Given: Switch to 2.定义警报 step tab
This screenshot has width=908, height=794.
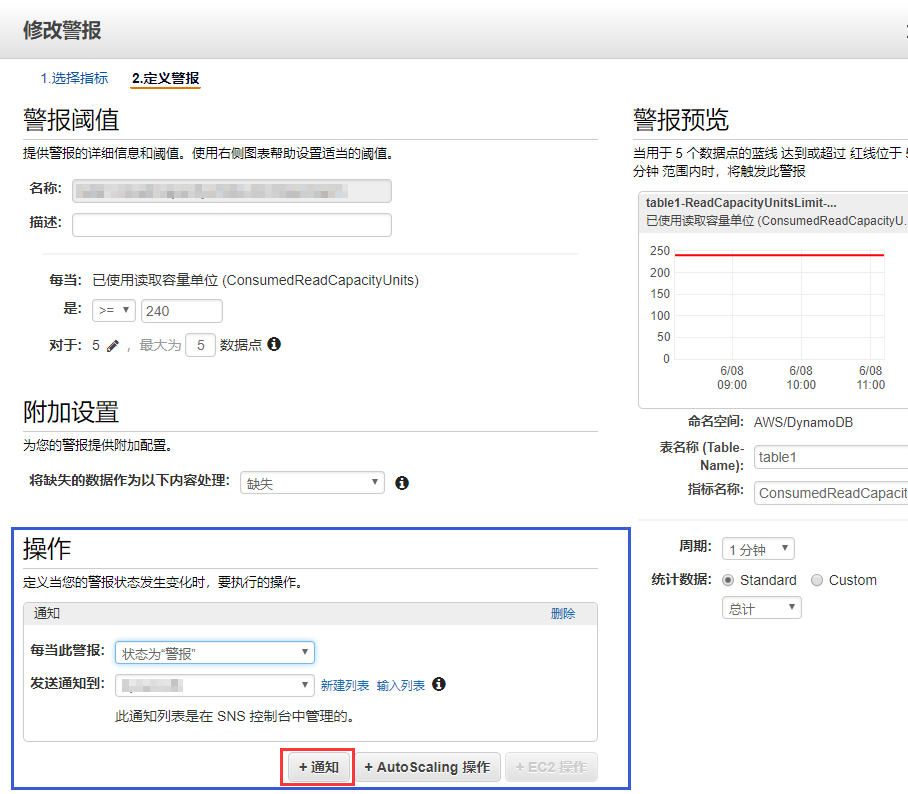Looking at the screenshot, I should pyautogui.click(x=165, y=78).
